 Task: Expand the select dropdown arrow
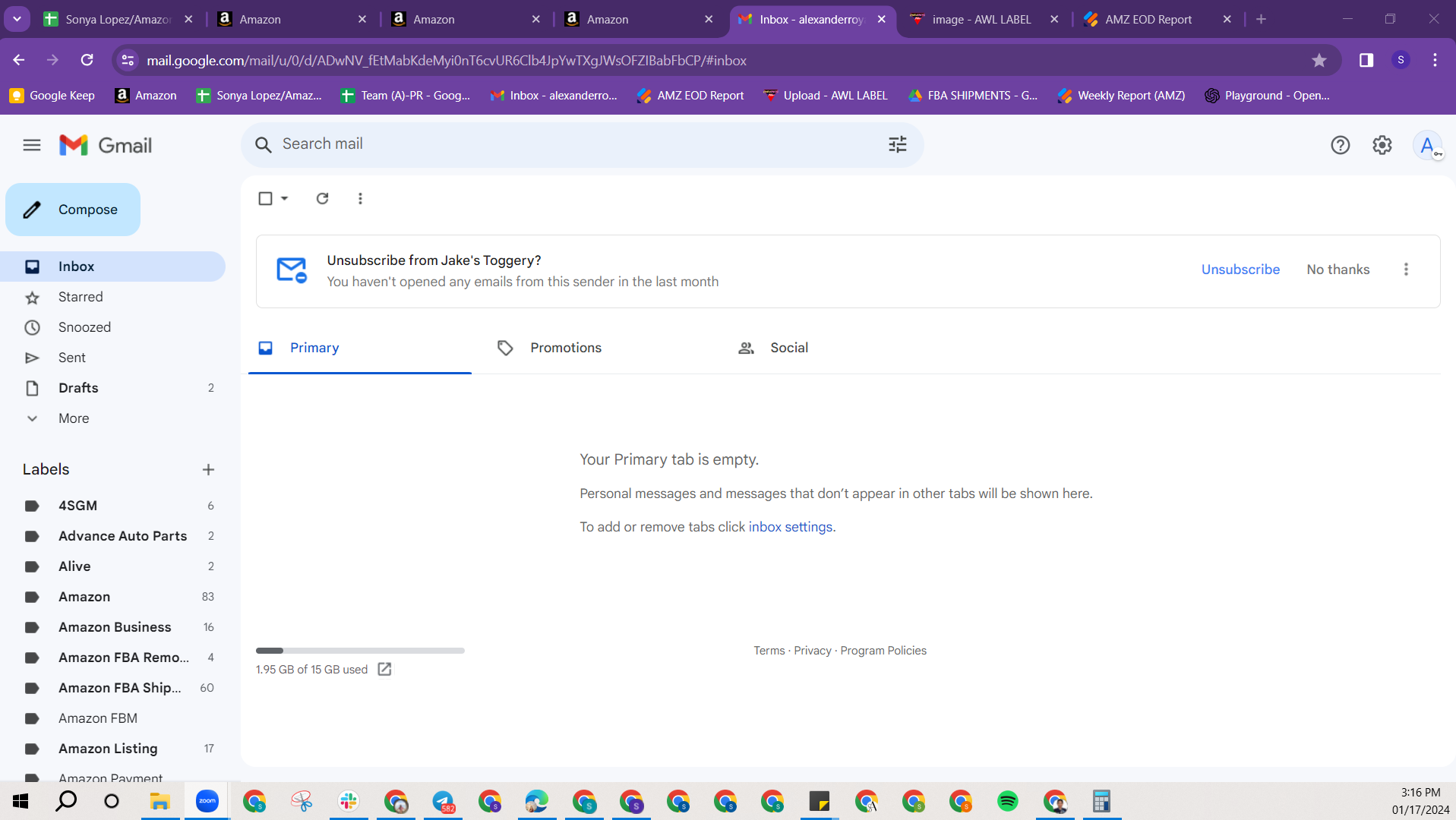(x=284, y=198)
